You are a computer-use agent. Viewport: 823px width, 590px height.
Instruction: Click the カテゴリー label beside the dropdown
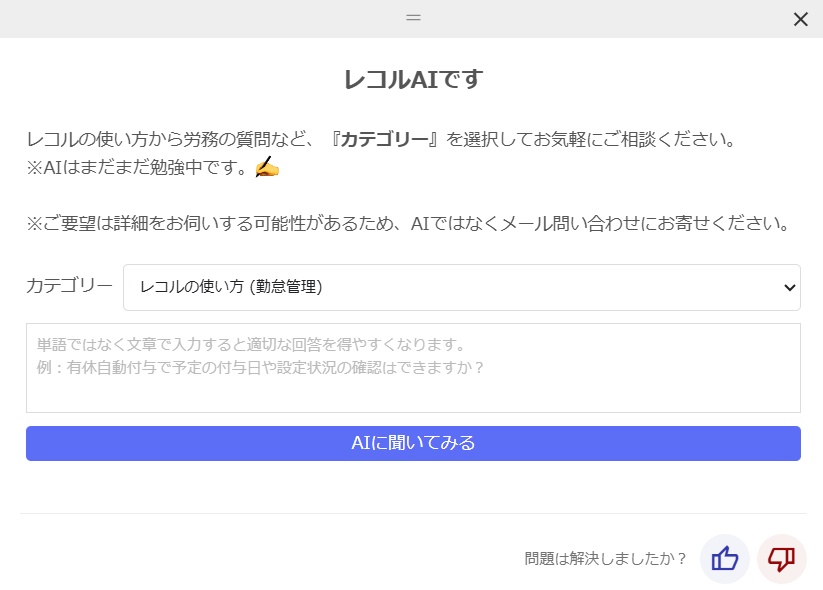[x=69, y=286]
